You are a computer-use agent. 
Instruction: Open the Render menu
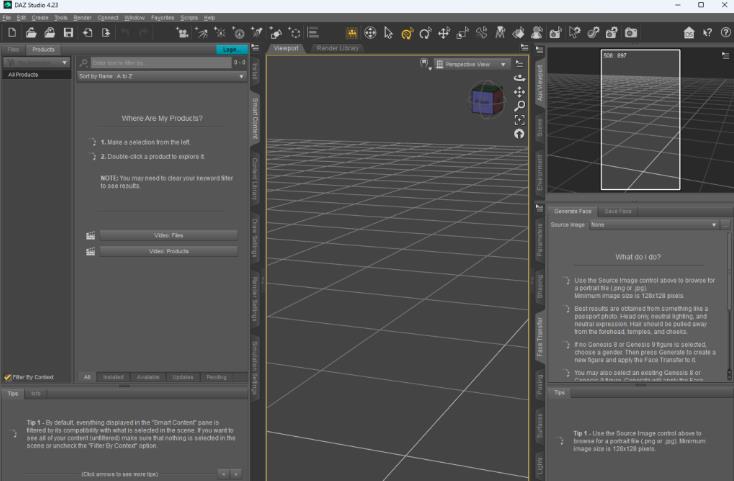[82, 18]
